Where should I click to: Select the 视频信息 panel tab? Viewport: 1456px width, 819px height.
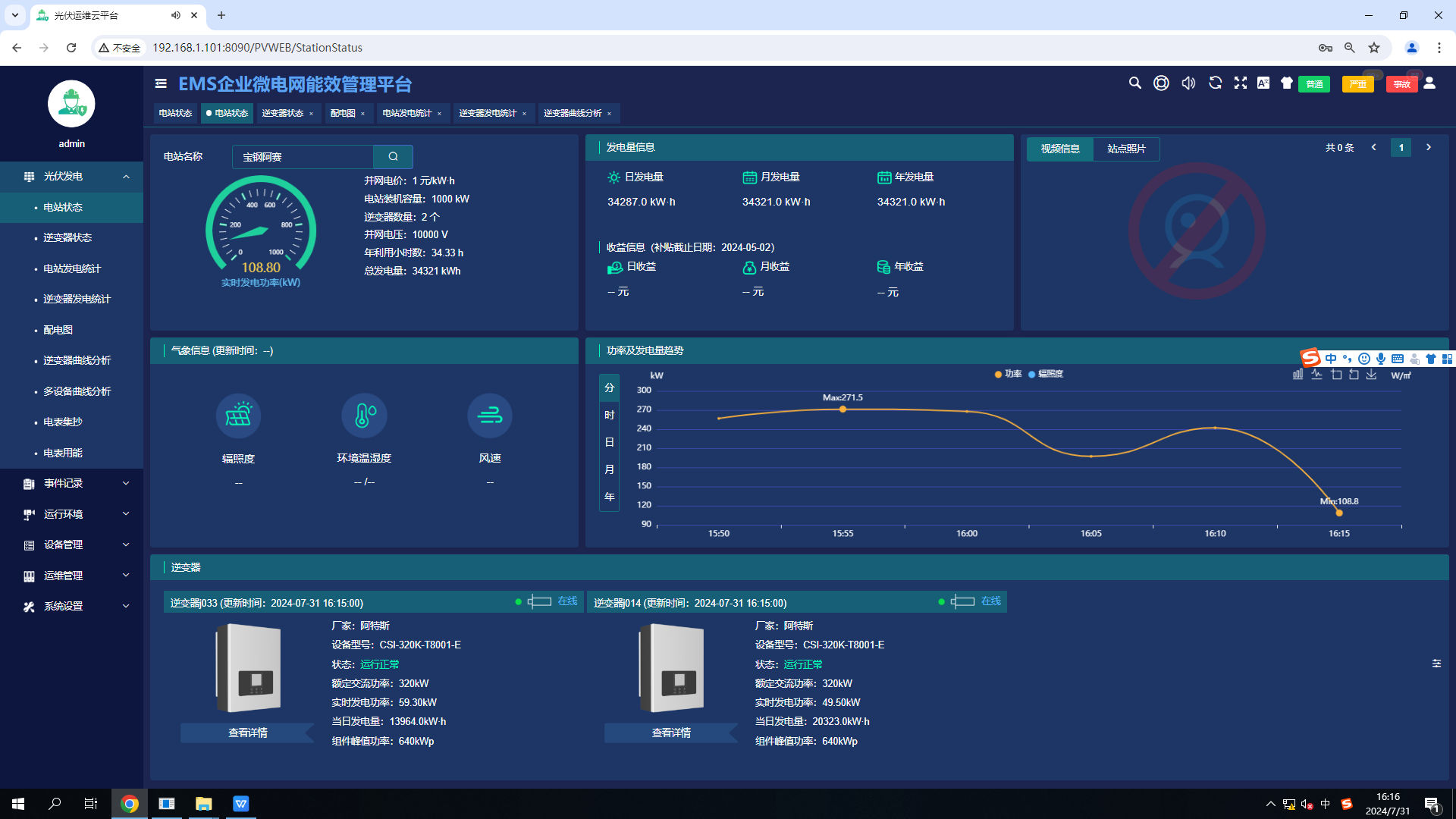pyautogui.click(x=1060, y=149)
